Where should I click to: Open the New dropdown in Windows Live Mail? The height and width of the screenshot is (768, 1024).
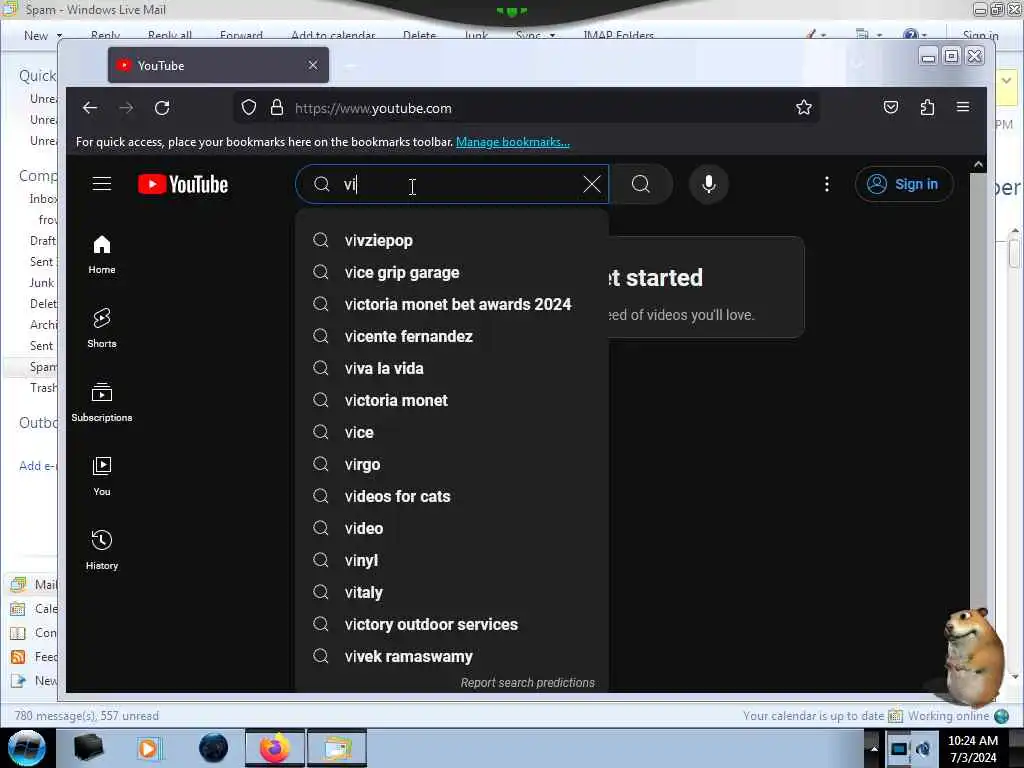click(59, 35)
